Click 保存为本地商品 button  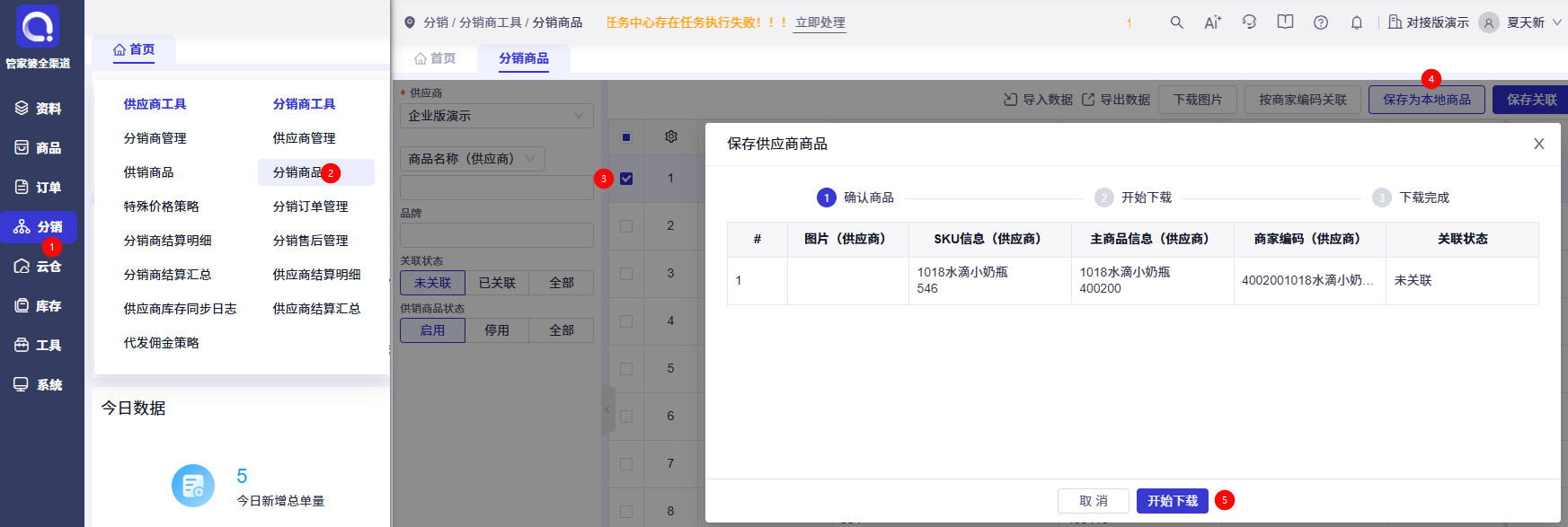[x=1427, y=100]
